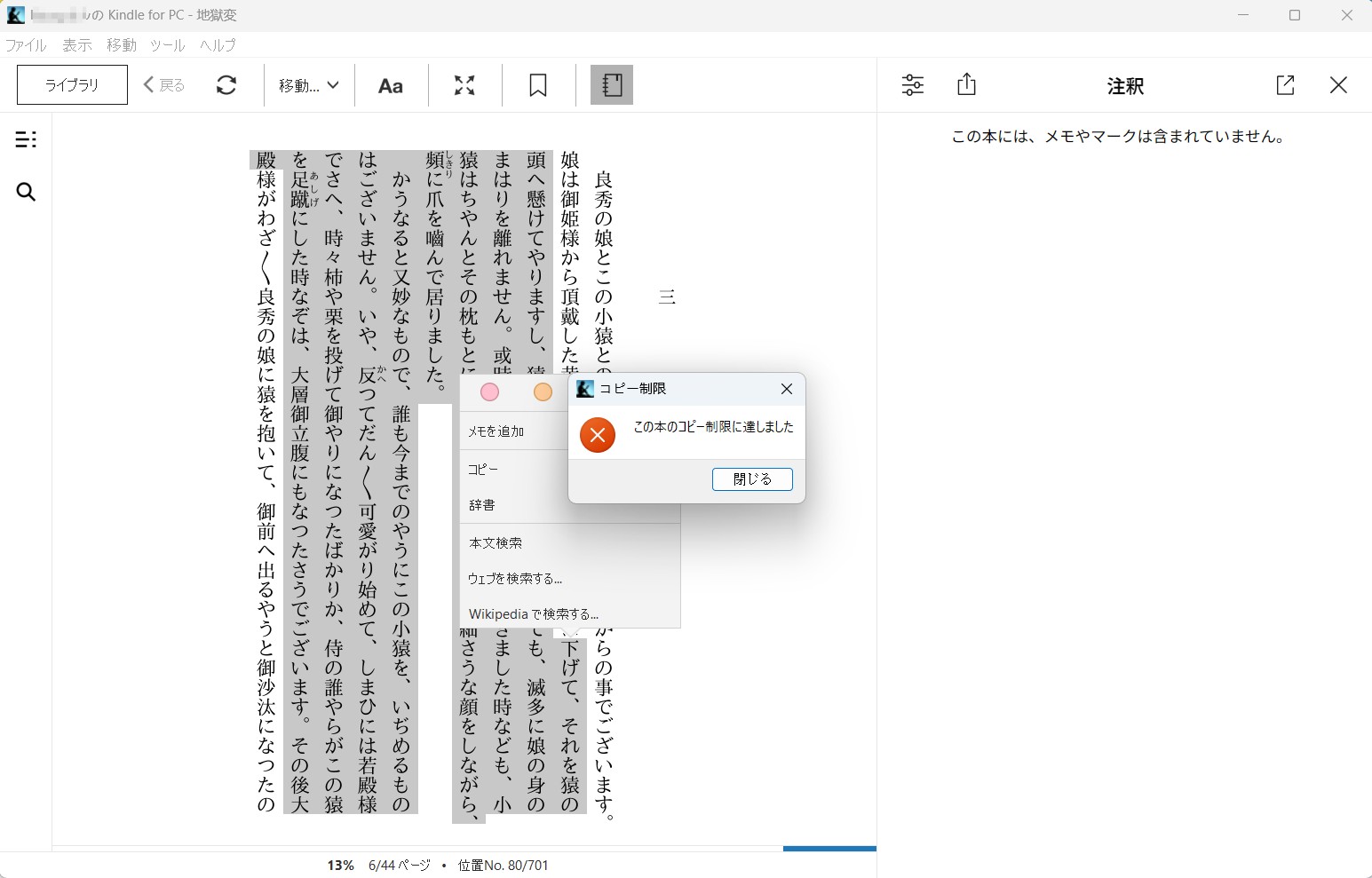Bookmark this page
The image size is (1372, 878).
click(538, 85)
